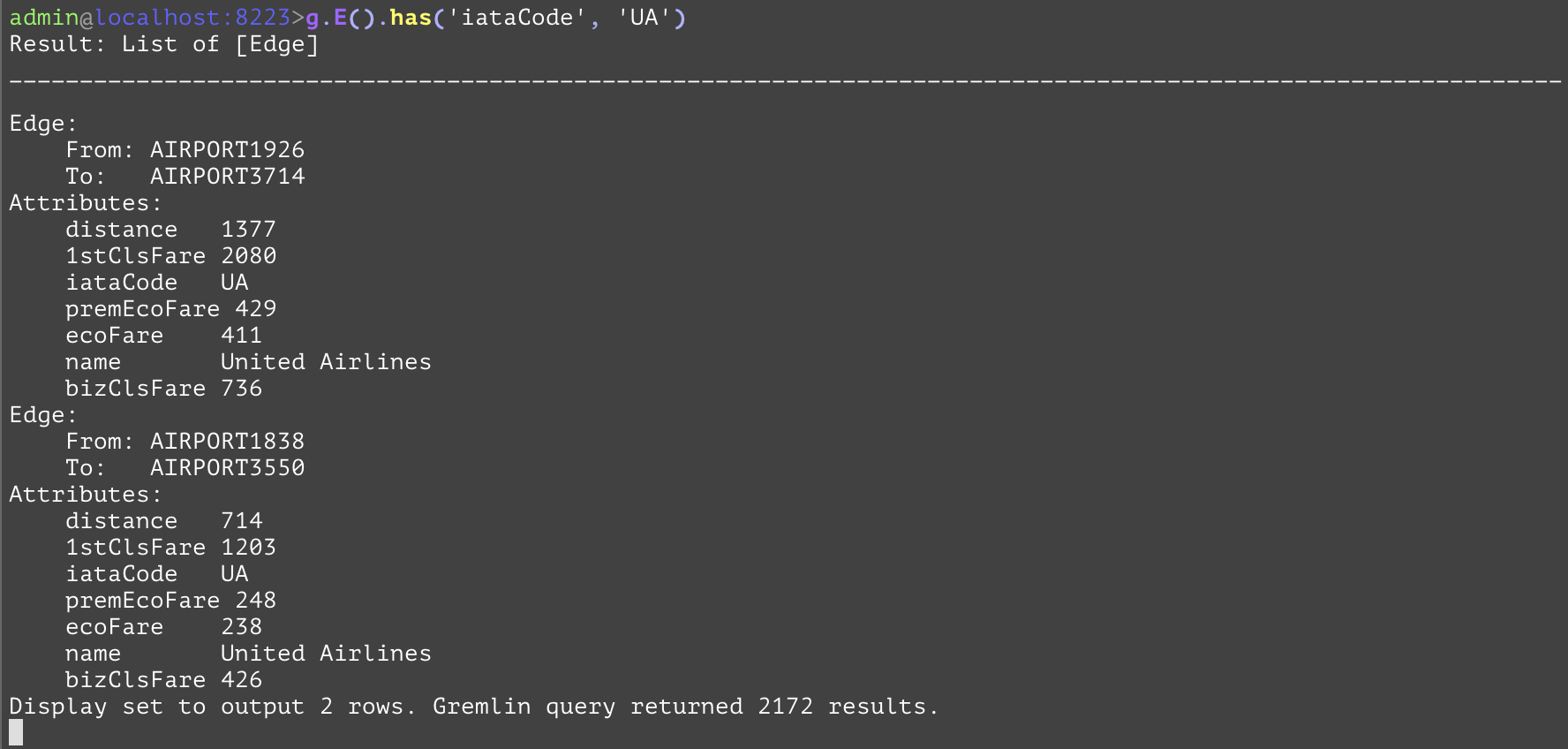The height and width of the screenshot is (749, 1568).
Task: Click the 2172 results count
Action: 785,707
